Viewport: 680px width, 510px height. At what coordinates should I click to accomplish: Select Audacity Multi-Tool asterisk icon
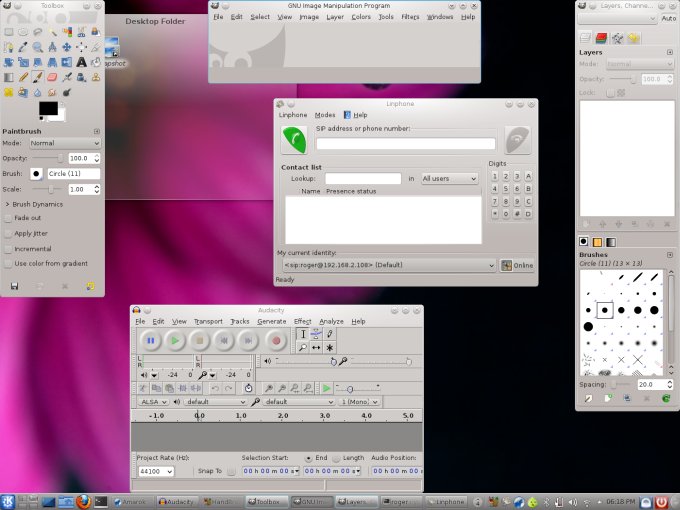pyautogui.click(x=330, y=347)
